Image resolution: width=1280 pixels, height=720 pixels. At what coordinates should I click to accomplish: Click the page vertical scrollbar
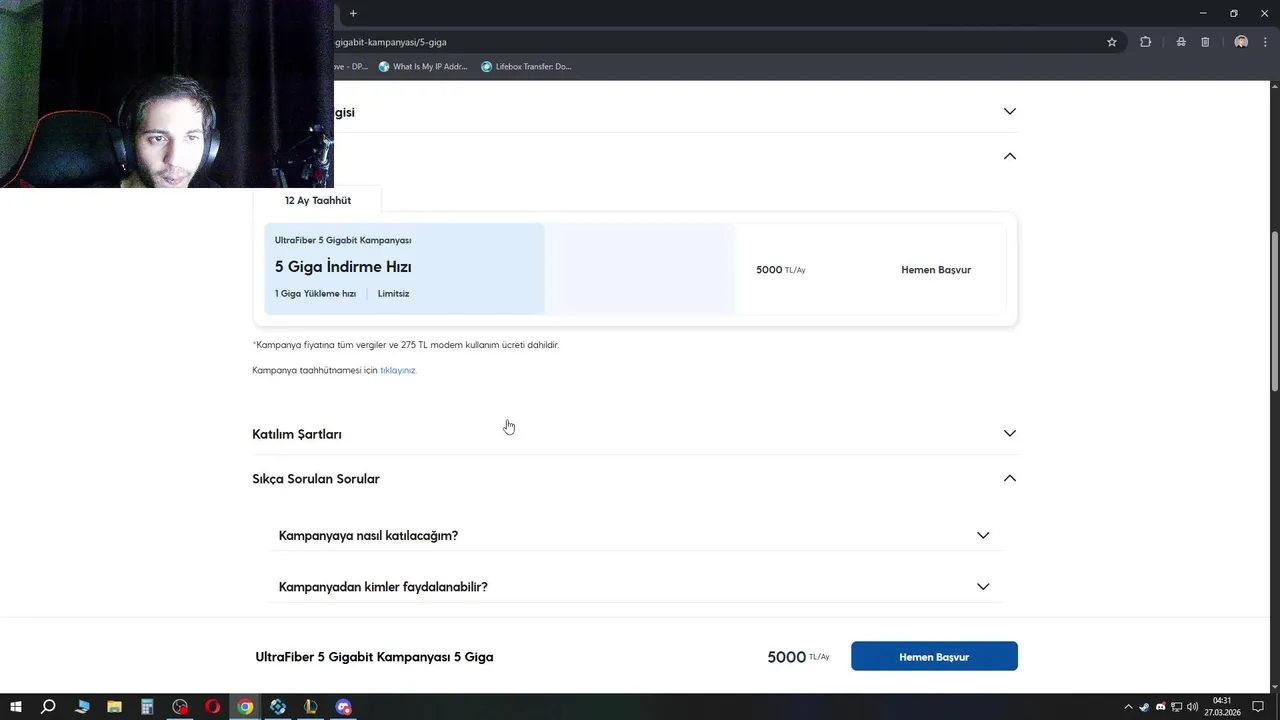click(1274, 312)
